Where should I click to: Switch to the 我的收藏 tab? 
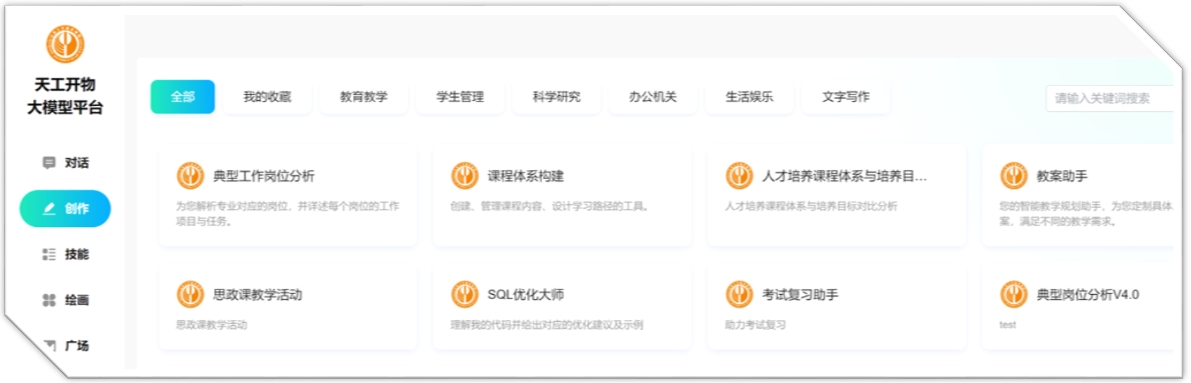coord(267,97)
